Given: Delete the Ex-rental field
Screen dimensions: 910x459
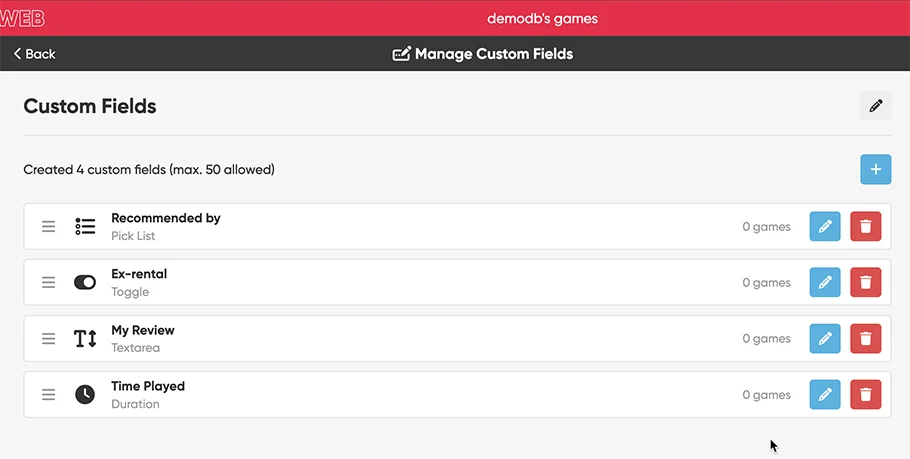Looking at the screenshot, I should coord(866,283).
